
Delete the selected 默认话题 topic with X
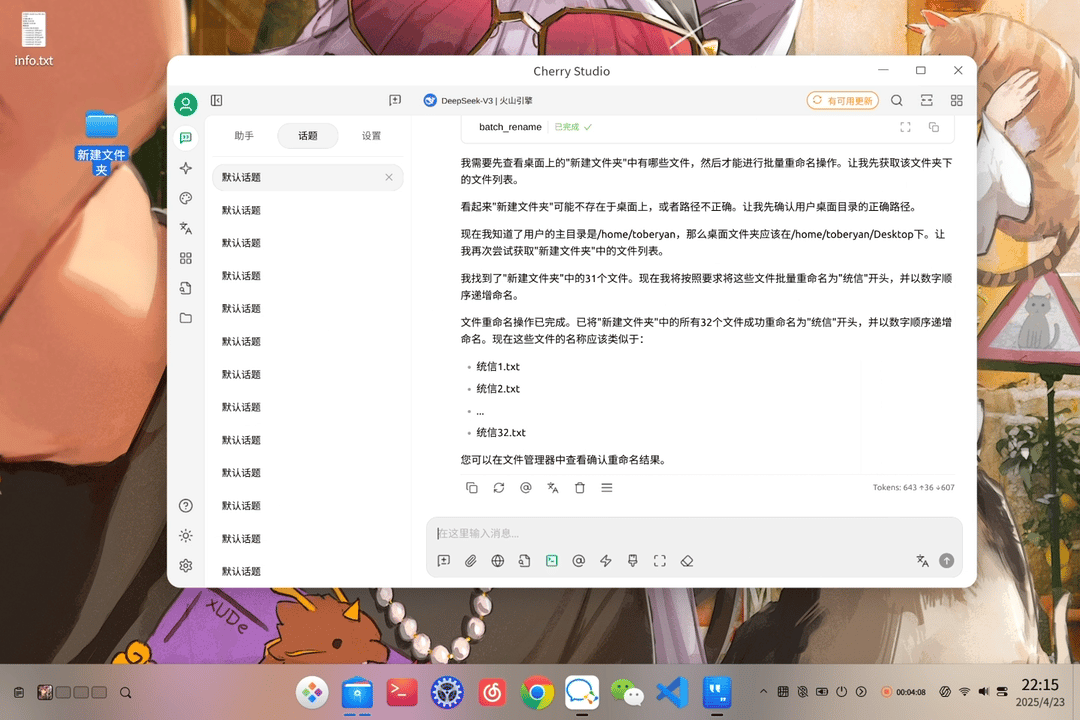[x=389, y=177]
